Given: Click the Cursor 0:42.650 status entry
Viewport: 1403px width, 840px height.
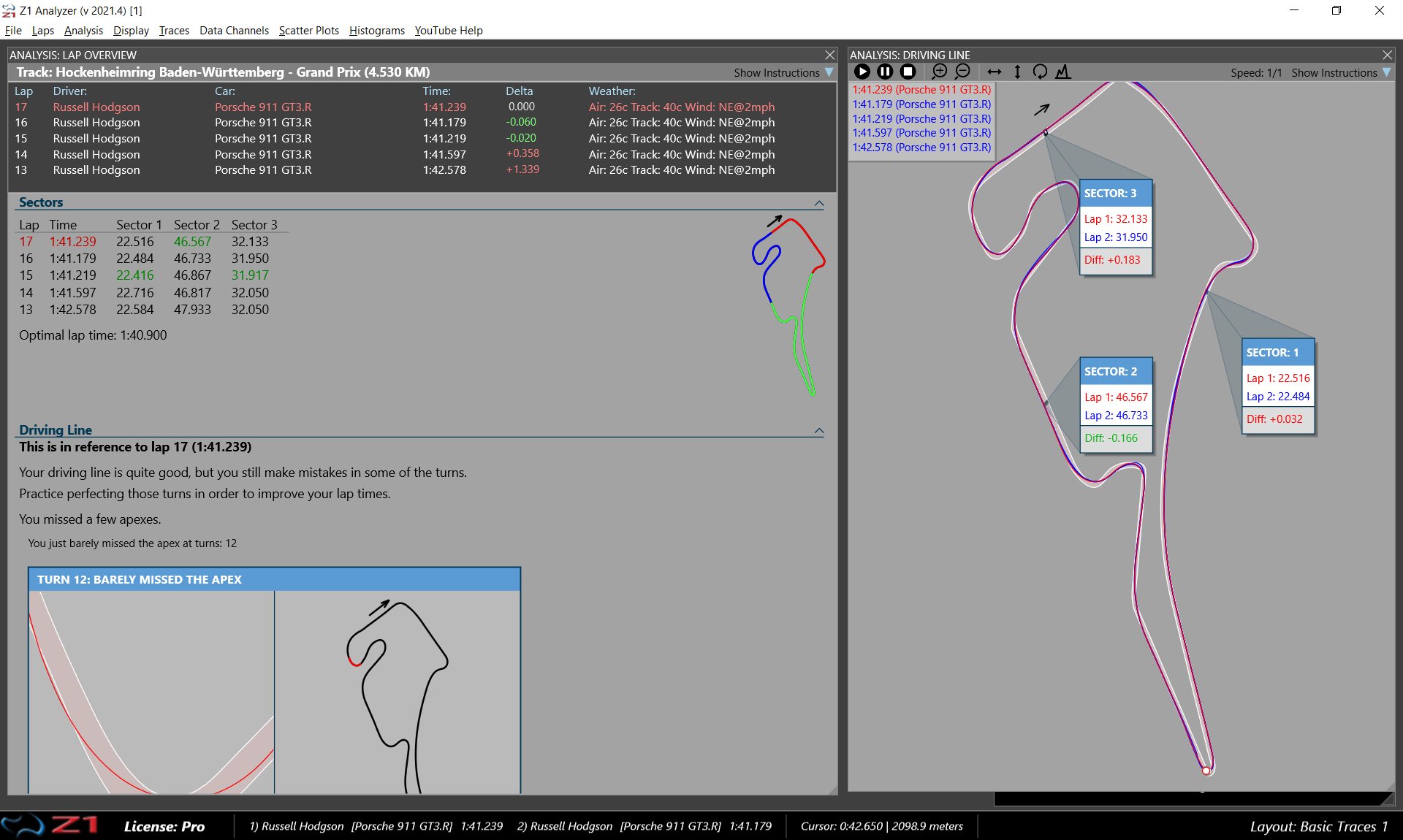Looking at the screenshot, I should pyautogui.click(x=882, y=826).
